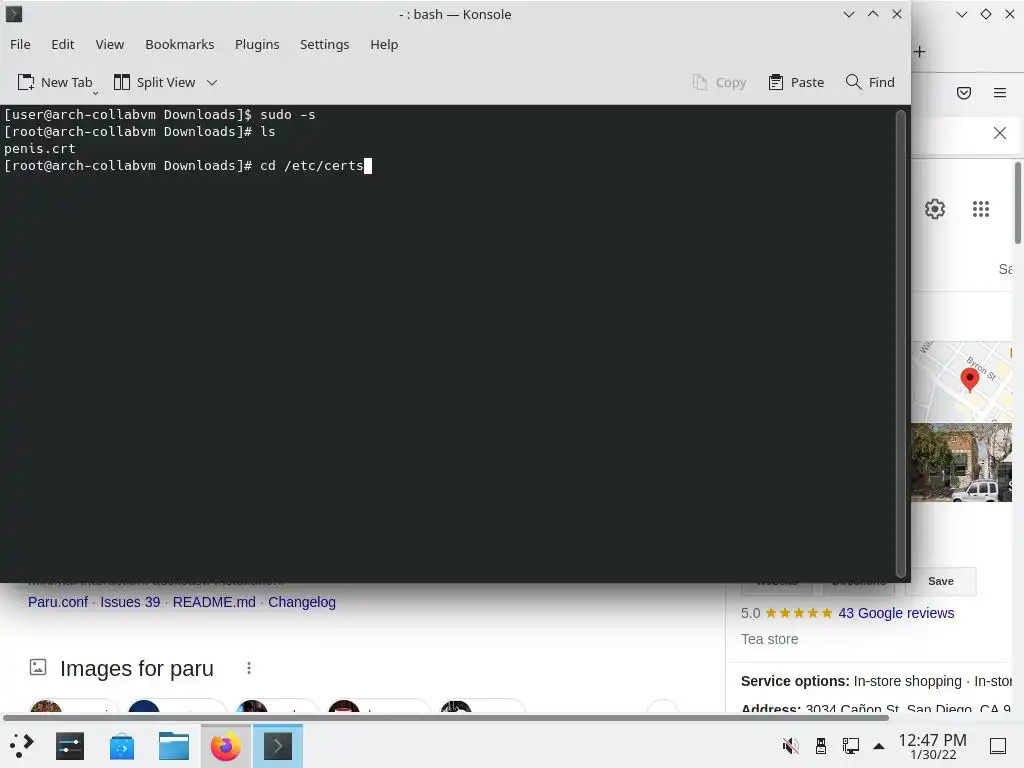Viewport: 1024px width, 768px height.
Task: Open a new Firefox tab with plus button
Action: (x=920, y=52)
